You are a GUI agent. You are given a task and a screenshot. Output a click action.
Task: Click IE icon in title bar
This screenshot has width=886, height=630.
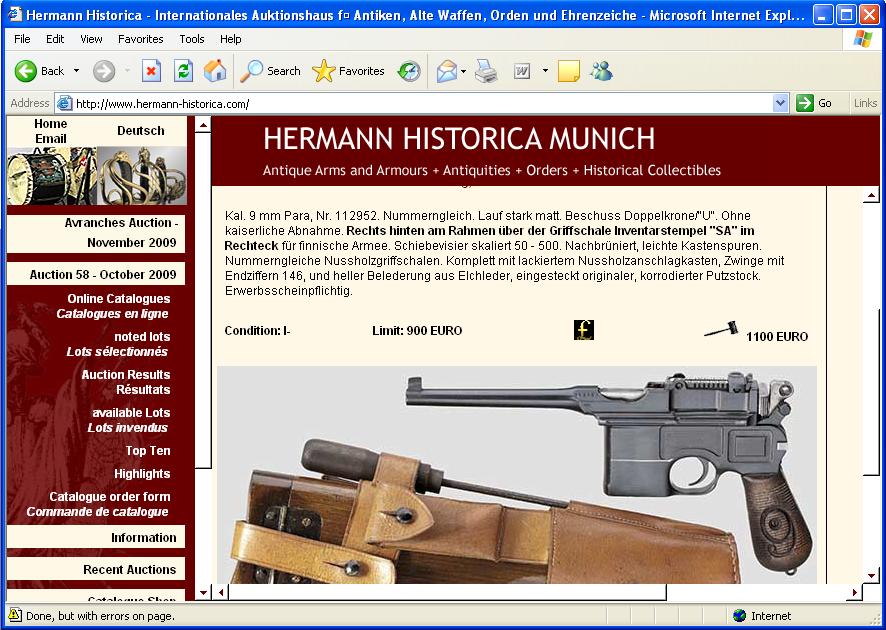pos(15,15)
